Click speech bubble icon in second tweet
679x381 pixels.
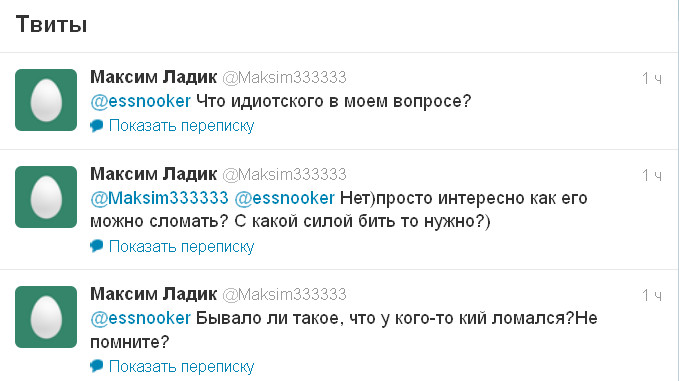pyautogui.click(x=97, y=246)
